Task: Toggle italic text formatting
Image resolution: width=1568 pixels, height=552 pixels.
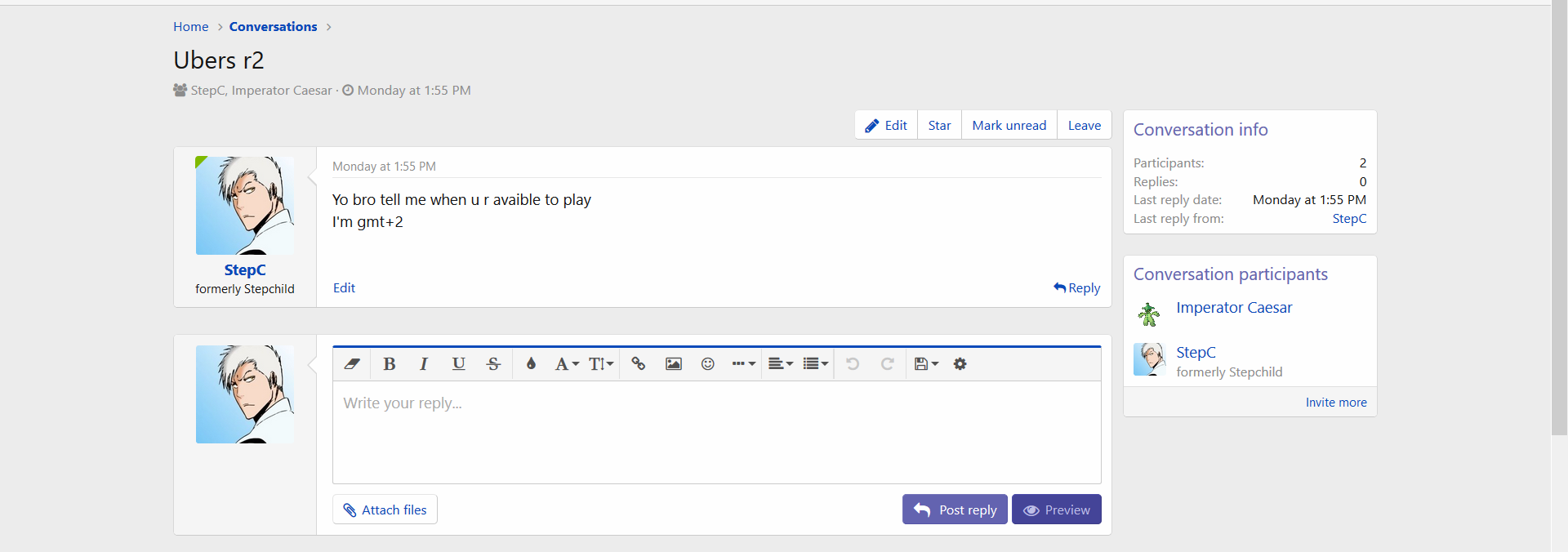Action: [424, 364]
